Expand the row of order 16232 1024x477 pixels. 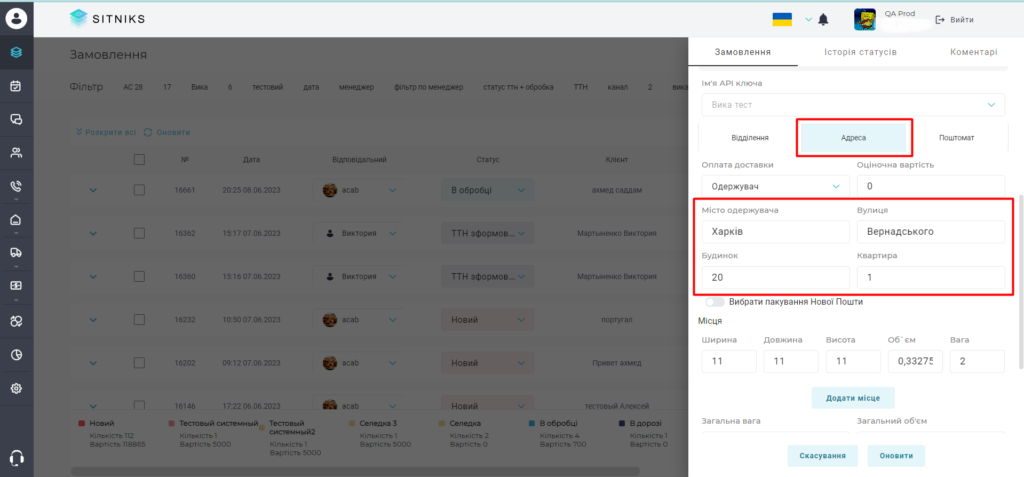pos(93,320)
